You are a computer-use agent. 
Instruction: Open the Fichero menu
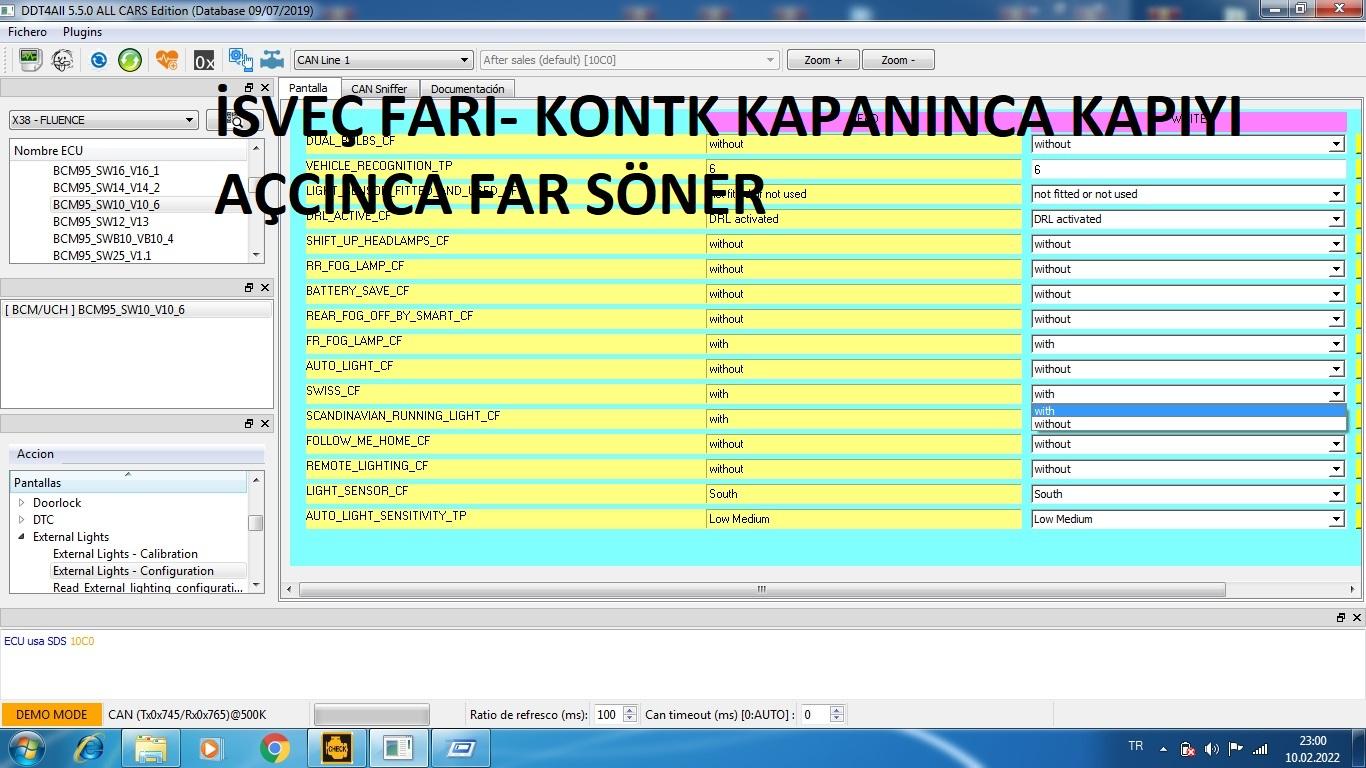point(27,32)
